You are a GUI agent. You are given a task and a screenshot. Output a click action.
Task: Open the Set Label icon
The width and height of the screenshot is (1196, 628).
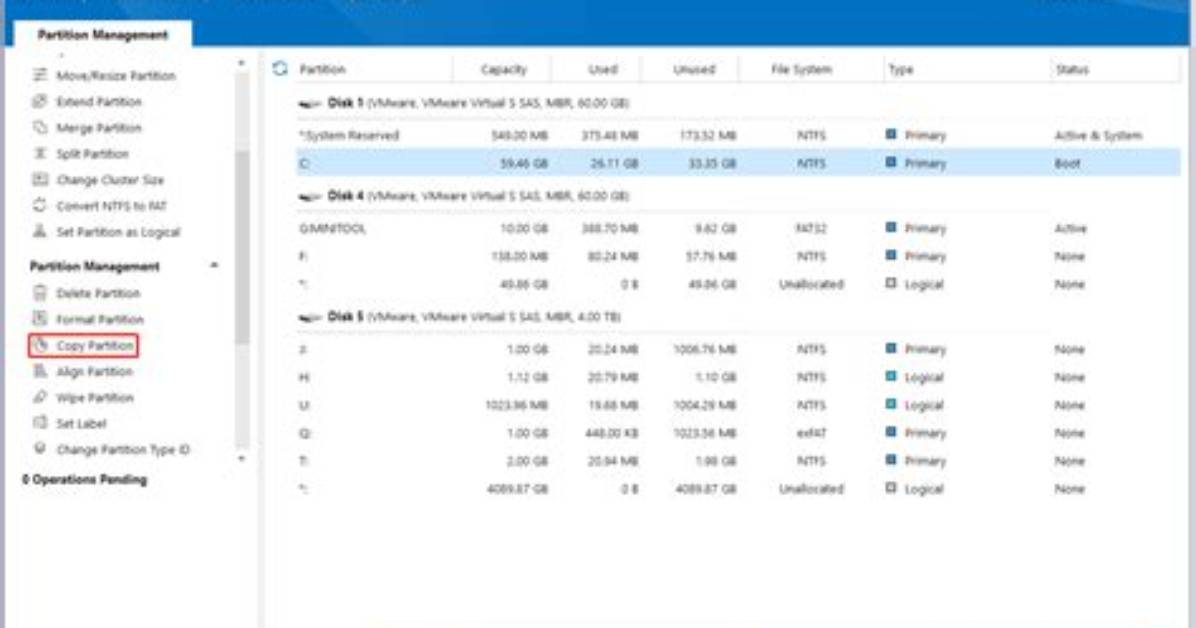40,423
